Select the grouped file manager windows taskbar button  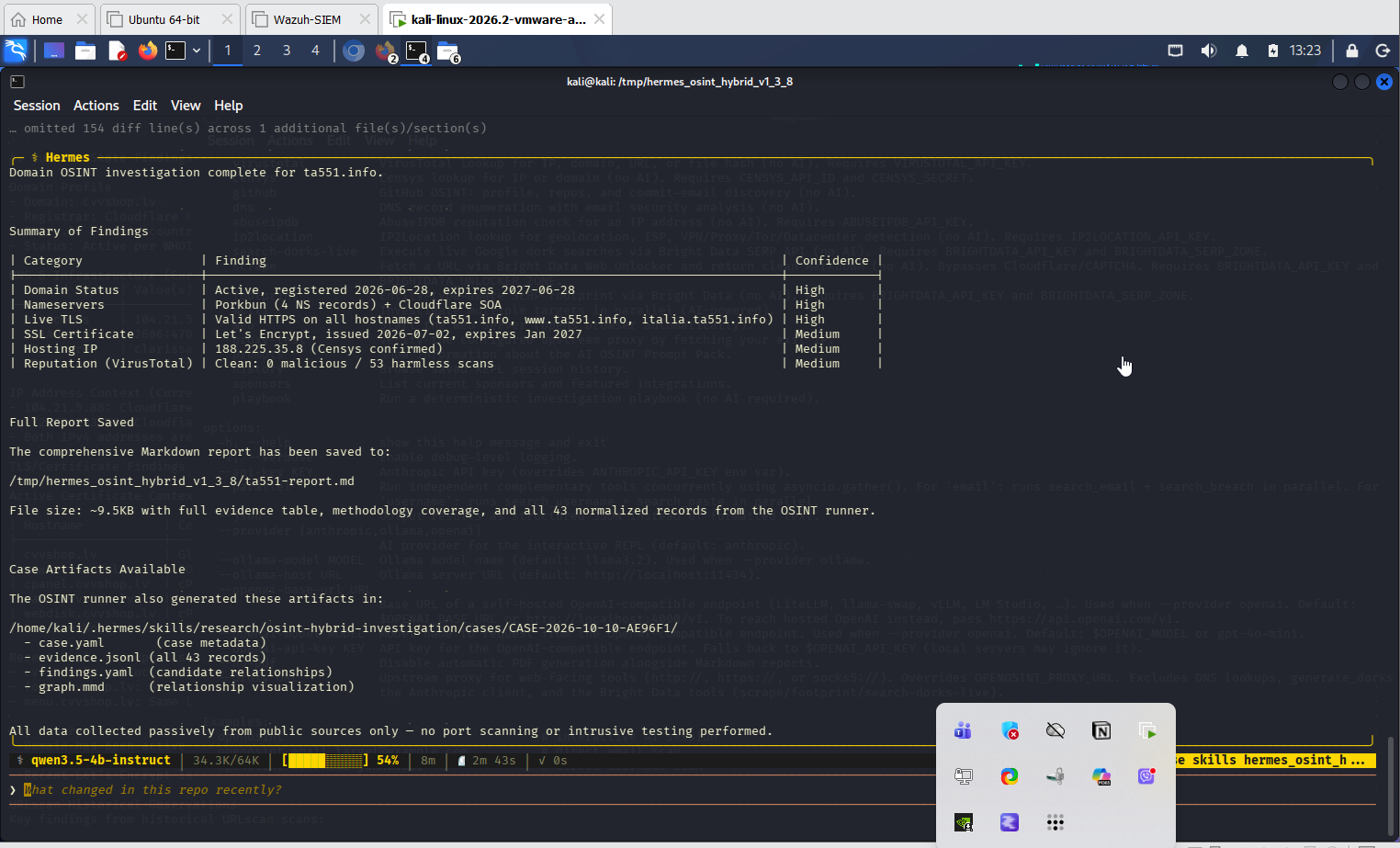pos(448,51)
